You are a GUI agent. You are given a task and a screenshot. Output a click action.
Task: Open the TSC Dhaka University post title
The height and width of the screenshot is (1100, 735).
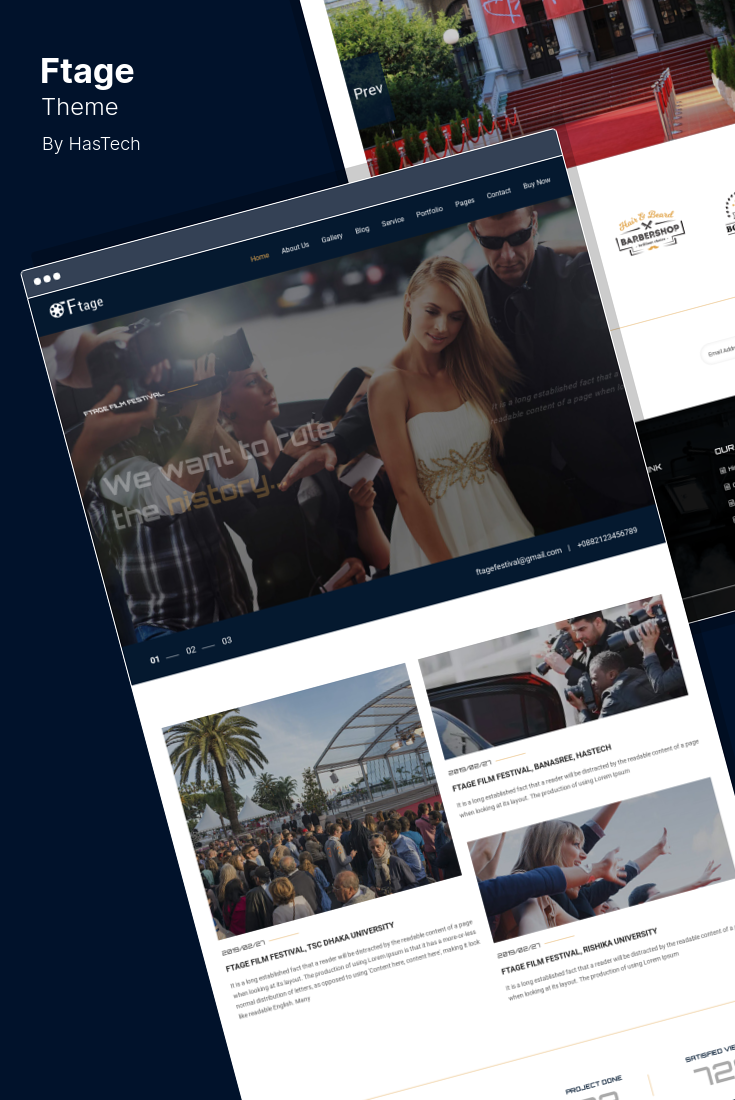point(310,947)
